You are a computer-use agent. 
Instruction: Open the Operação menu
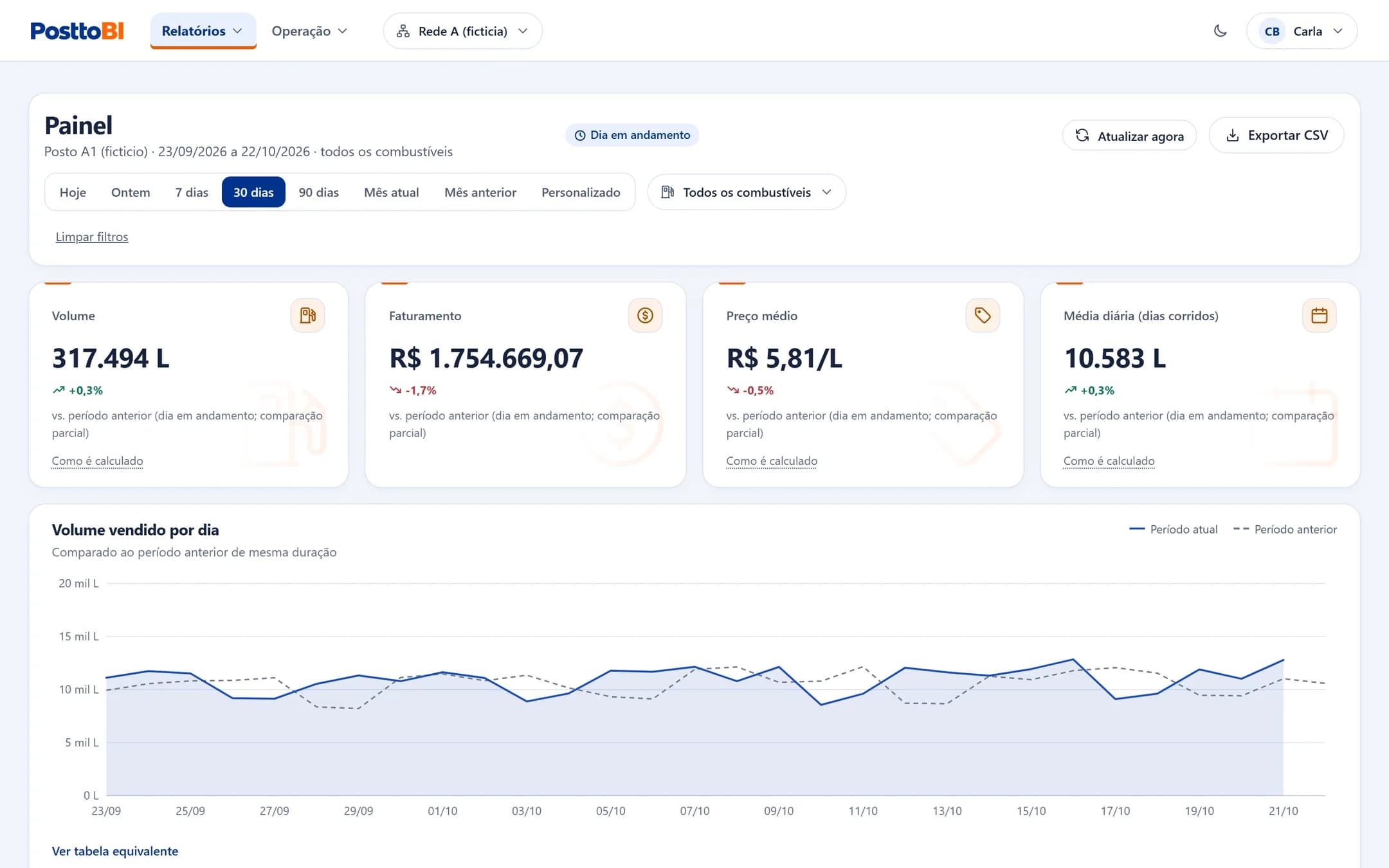click(309, 31)
